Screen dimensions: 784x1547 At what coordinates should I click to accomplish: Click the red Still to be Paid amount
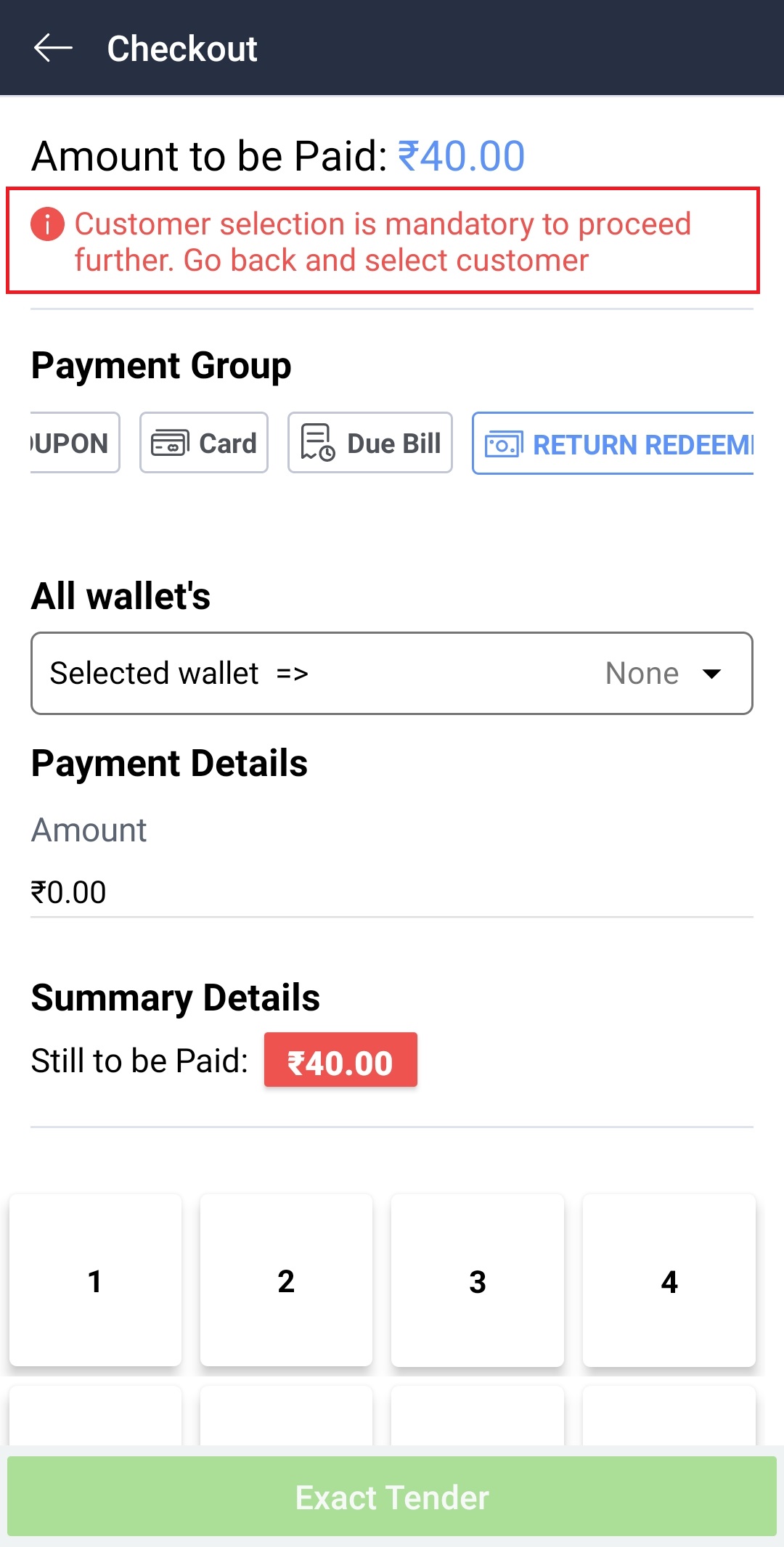(x=340, y=1061)
